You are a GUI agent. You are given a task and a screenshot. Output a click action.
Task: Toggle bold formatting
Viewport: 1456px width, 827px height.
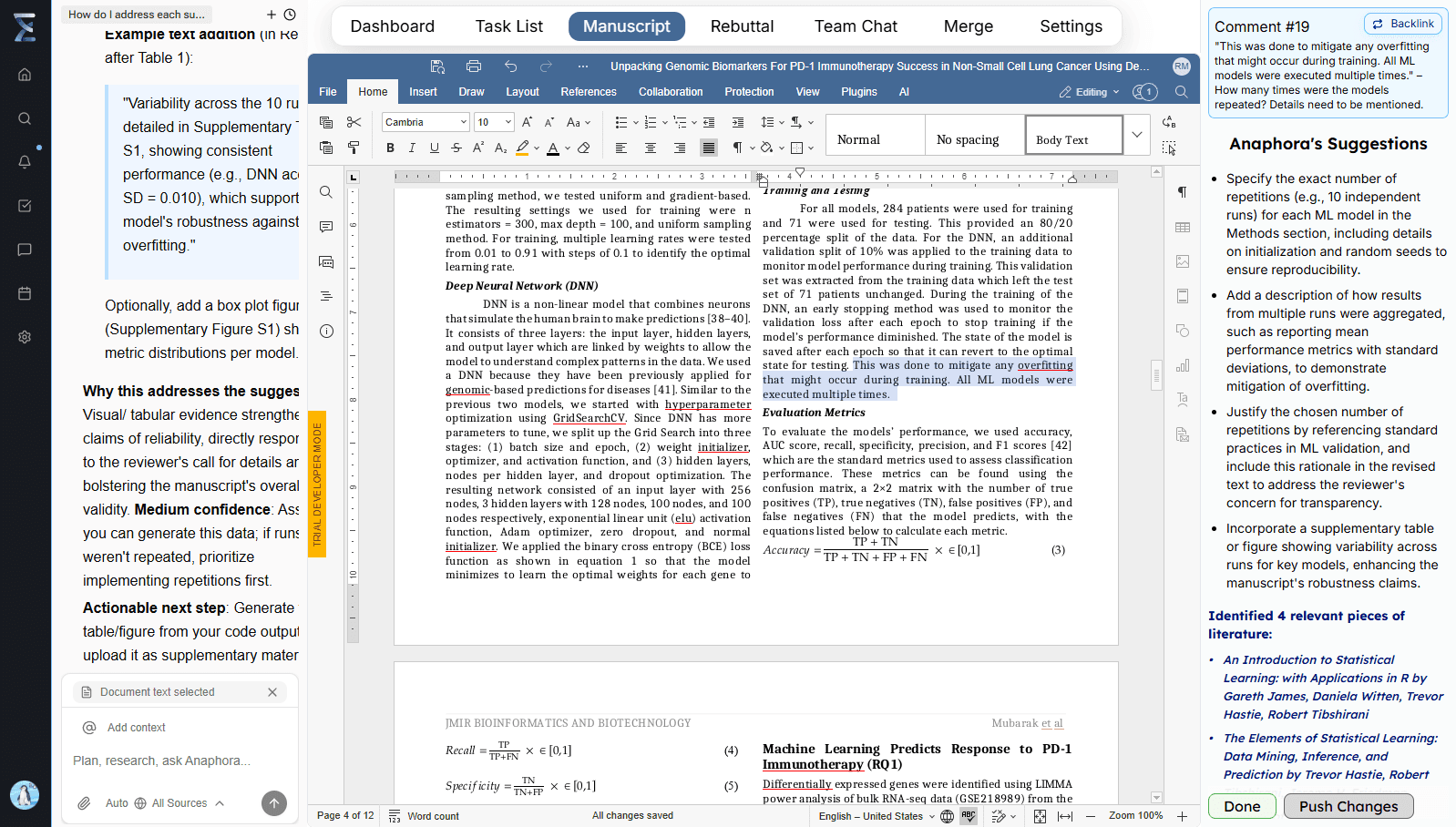tap(390, 148)
